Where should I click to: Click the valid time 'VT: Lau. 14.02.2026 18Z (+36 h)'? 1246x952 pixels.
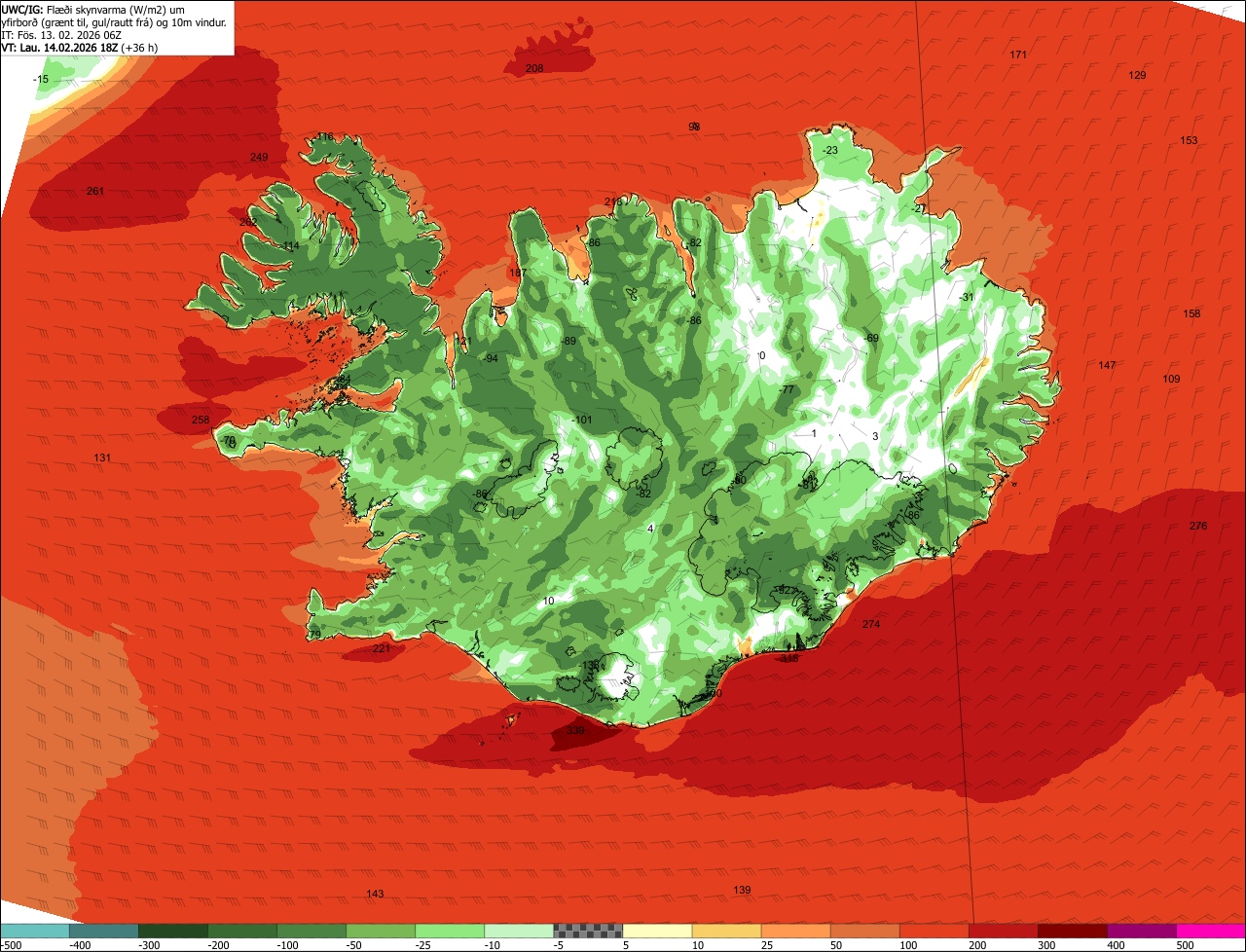click(80, 47)
